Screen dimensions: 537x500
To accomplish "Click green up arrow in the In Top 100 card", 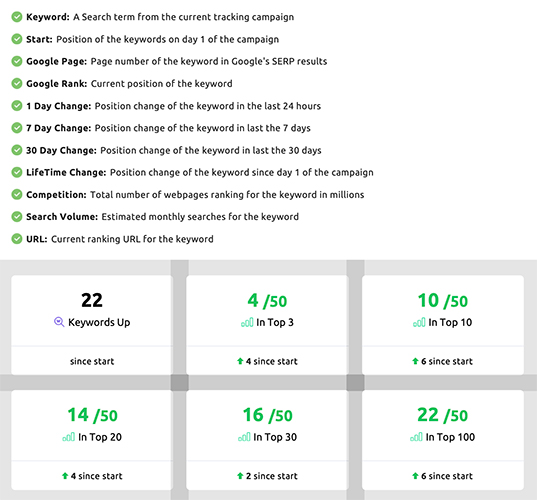I will point(415,476).
